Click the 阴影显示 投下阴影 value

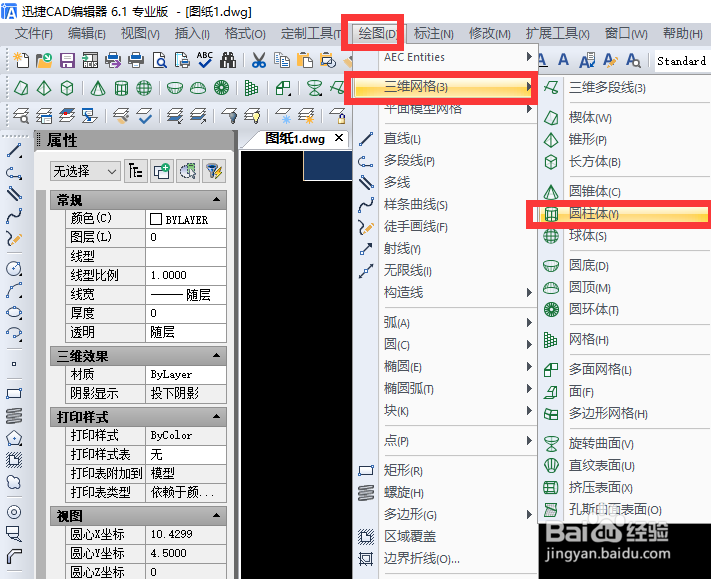(186, 393)
